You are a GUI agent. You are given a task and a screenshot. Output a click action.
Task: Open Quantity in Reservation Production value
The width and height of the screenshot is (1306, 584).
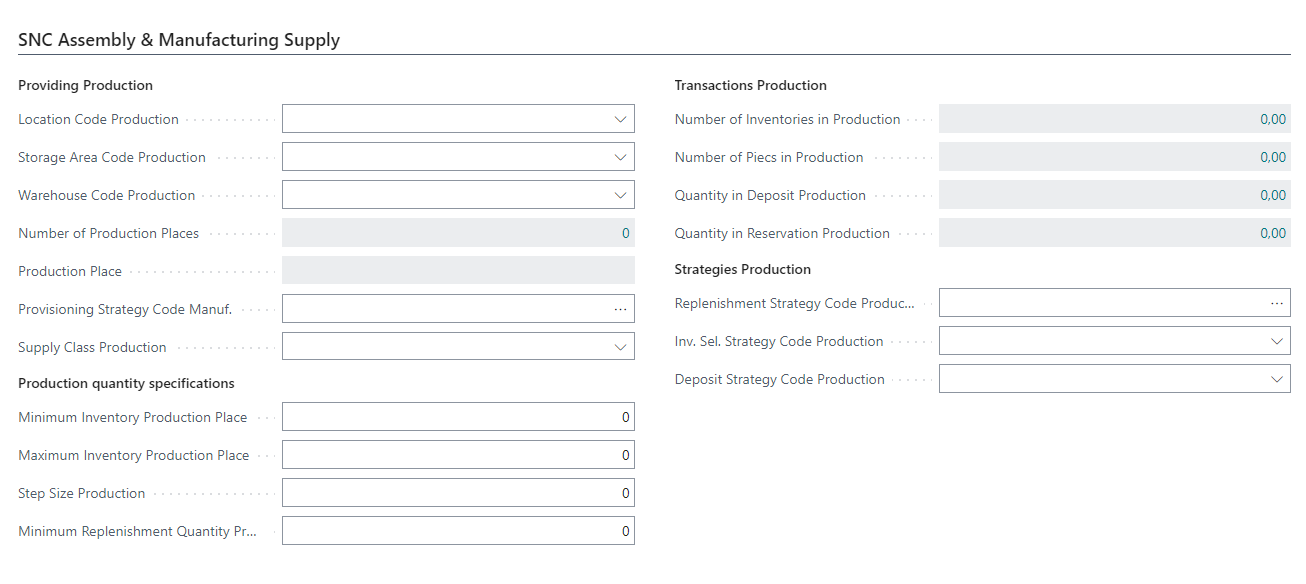tap(1272, 233)
